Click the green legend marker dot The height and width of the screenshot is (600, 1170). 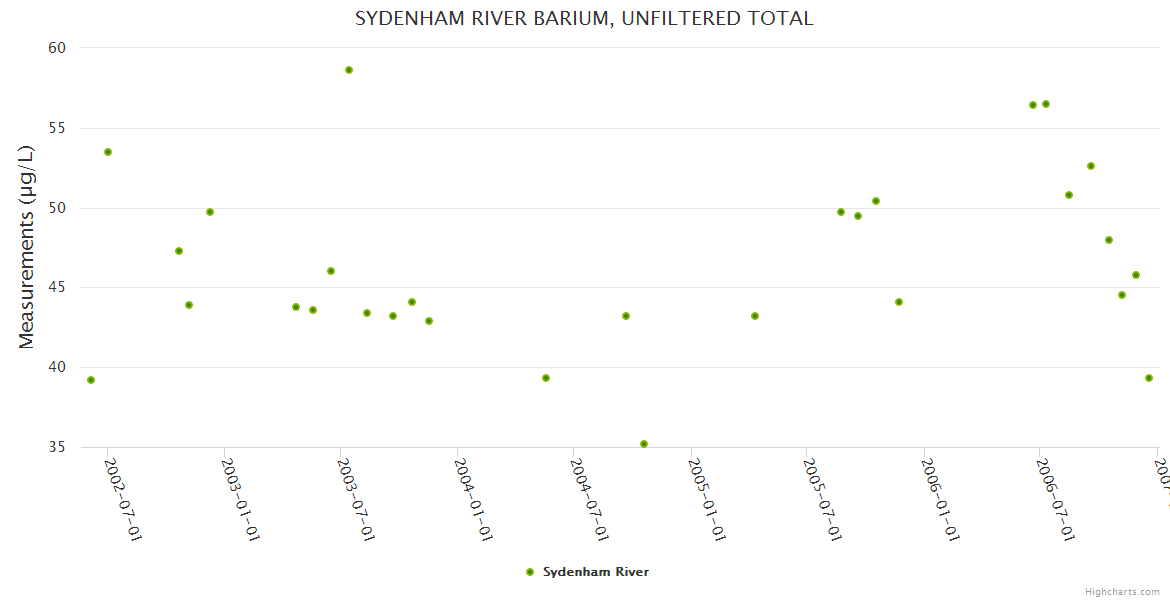pos(530,572)
